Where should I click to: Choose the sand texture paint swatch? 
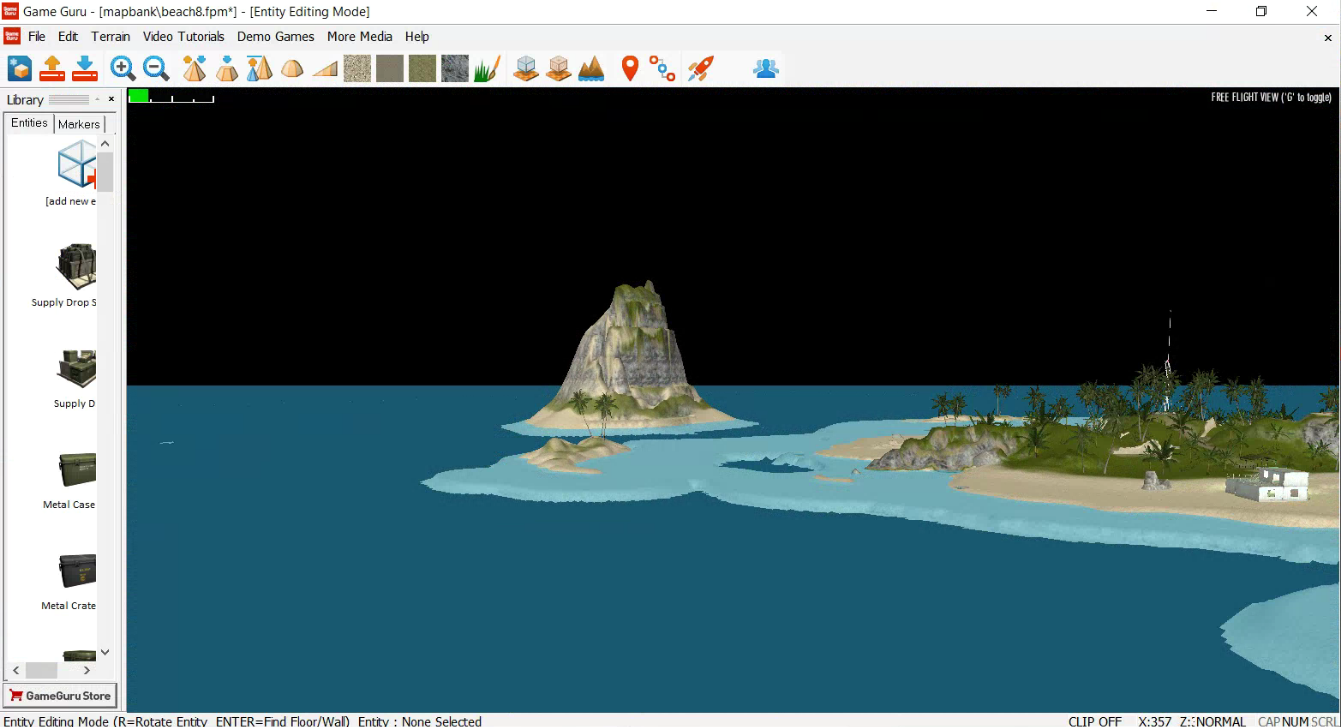[x=357, y=68]
